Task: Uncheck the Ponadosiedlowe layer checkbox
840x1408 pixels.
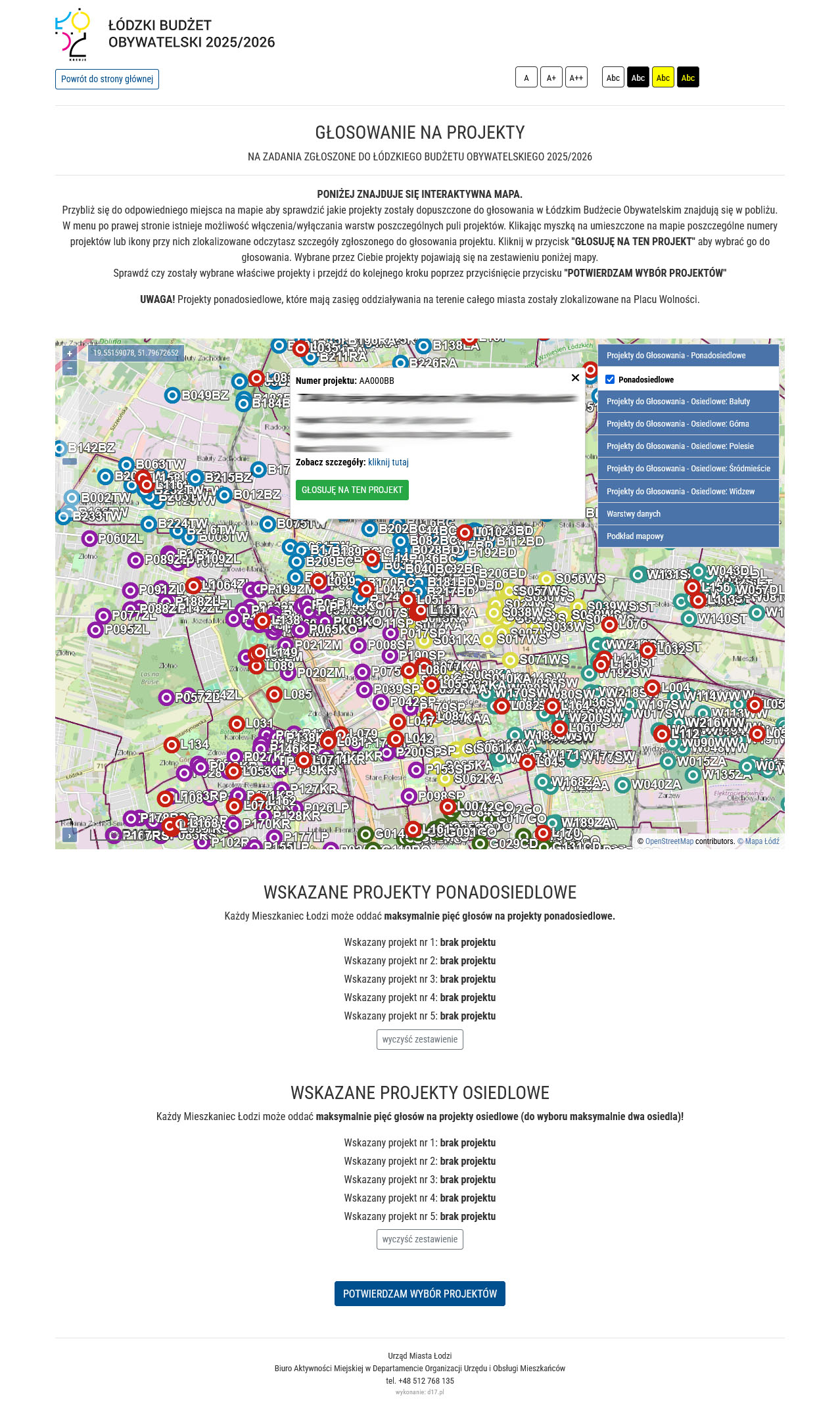Action: [x=610, y=379]
